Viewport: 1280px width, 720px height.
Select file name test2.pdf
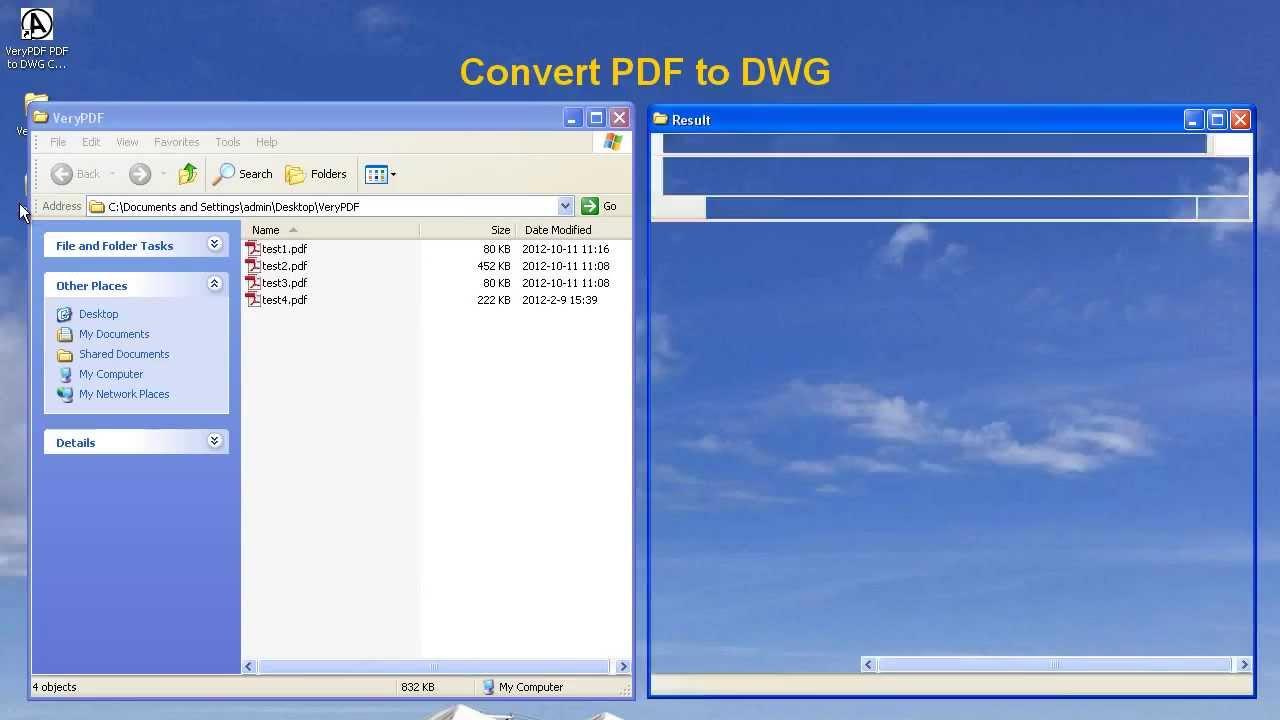pyautogui.click(x=285, y=266)
